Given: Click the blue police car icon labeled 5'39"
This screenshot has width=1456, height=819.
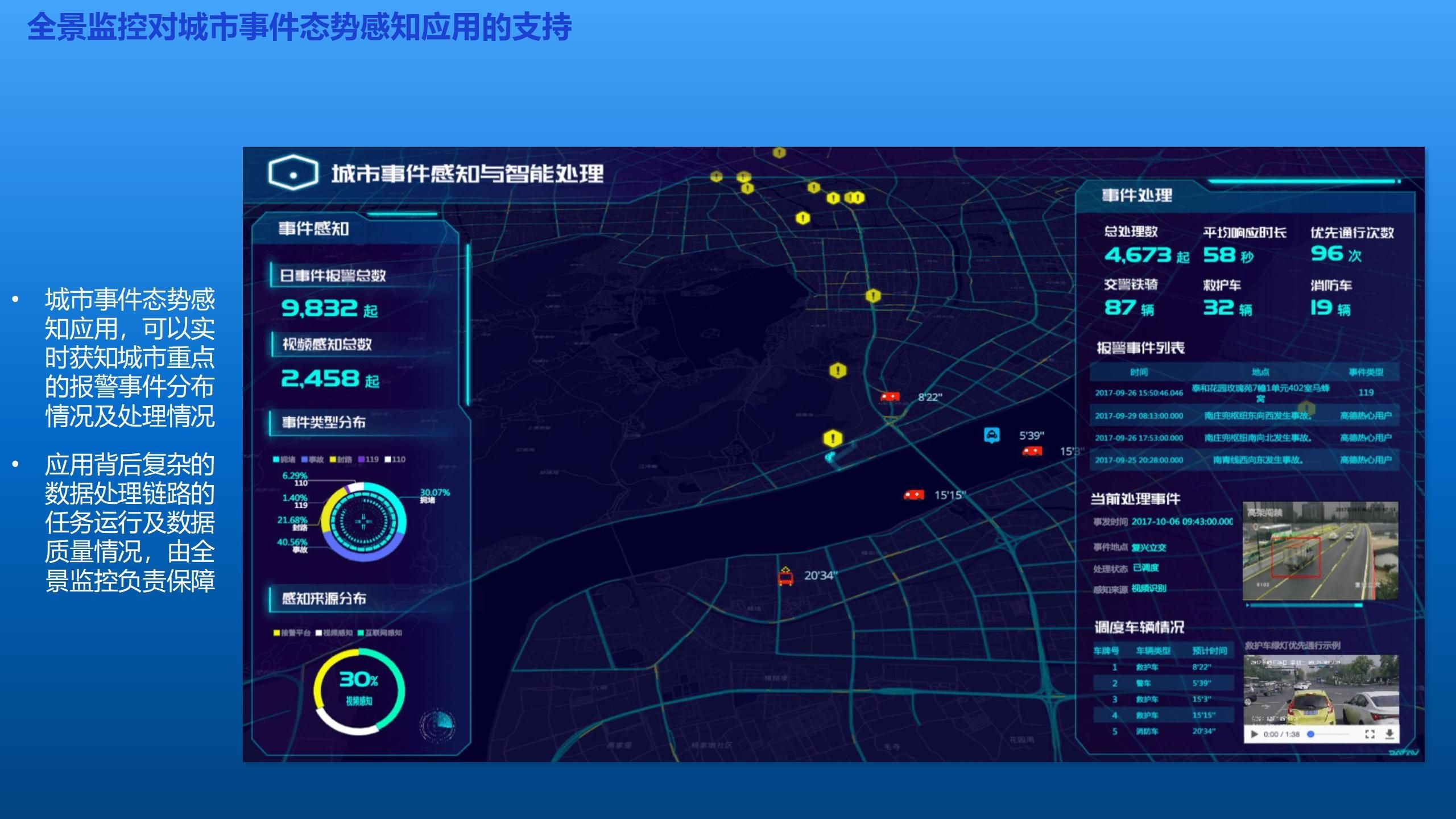Looking at the screenshot, I should [x=992, y=435].
